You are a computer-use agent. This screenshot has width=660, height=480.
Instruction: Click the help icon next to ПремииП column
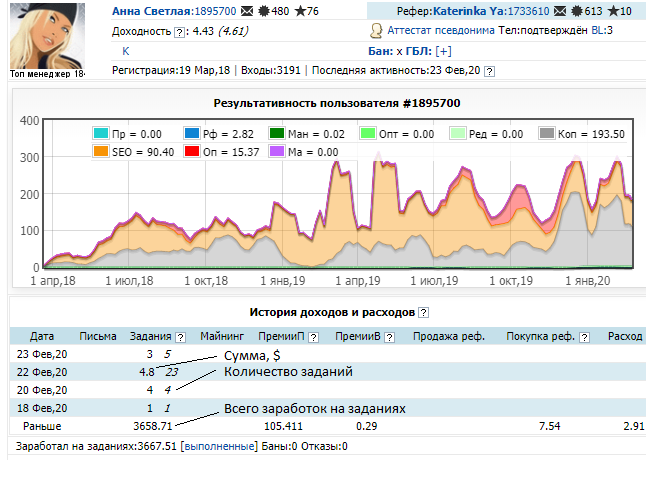pyautogui.click(x=313, y=336)
